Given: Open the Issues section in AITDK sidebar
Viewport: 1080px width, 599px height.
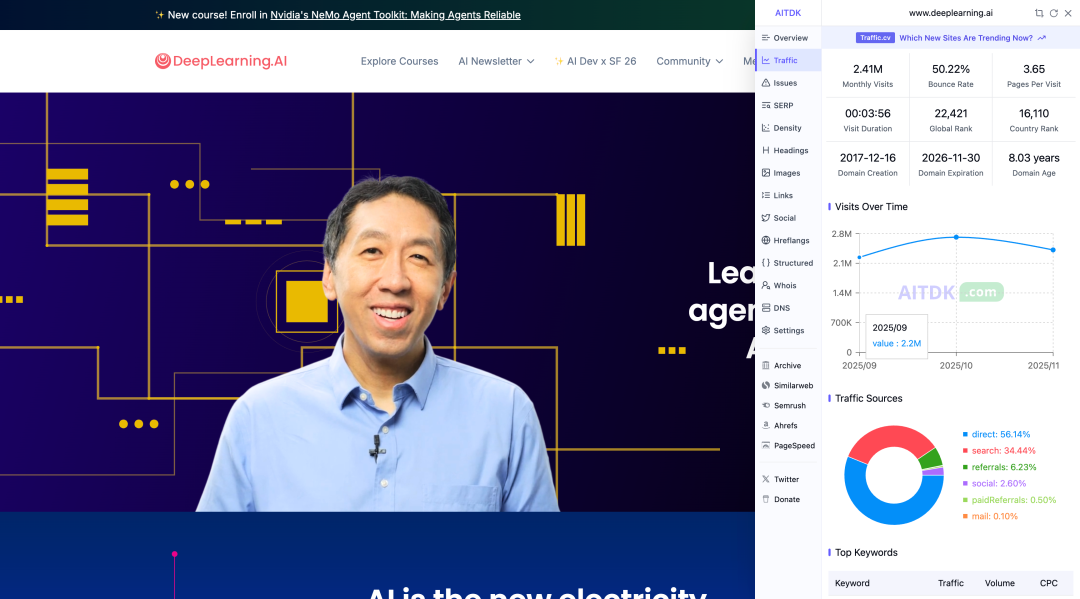Looking at the screenshot, I should [x=788, y=83].
